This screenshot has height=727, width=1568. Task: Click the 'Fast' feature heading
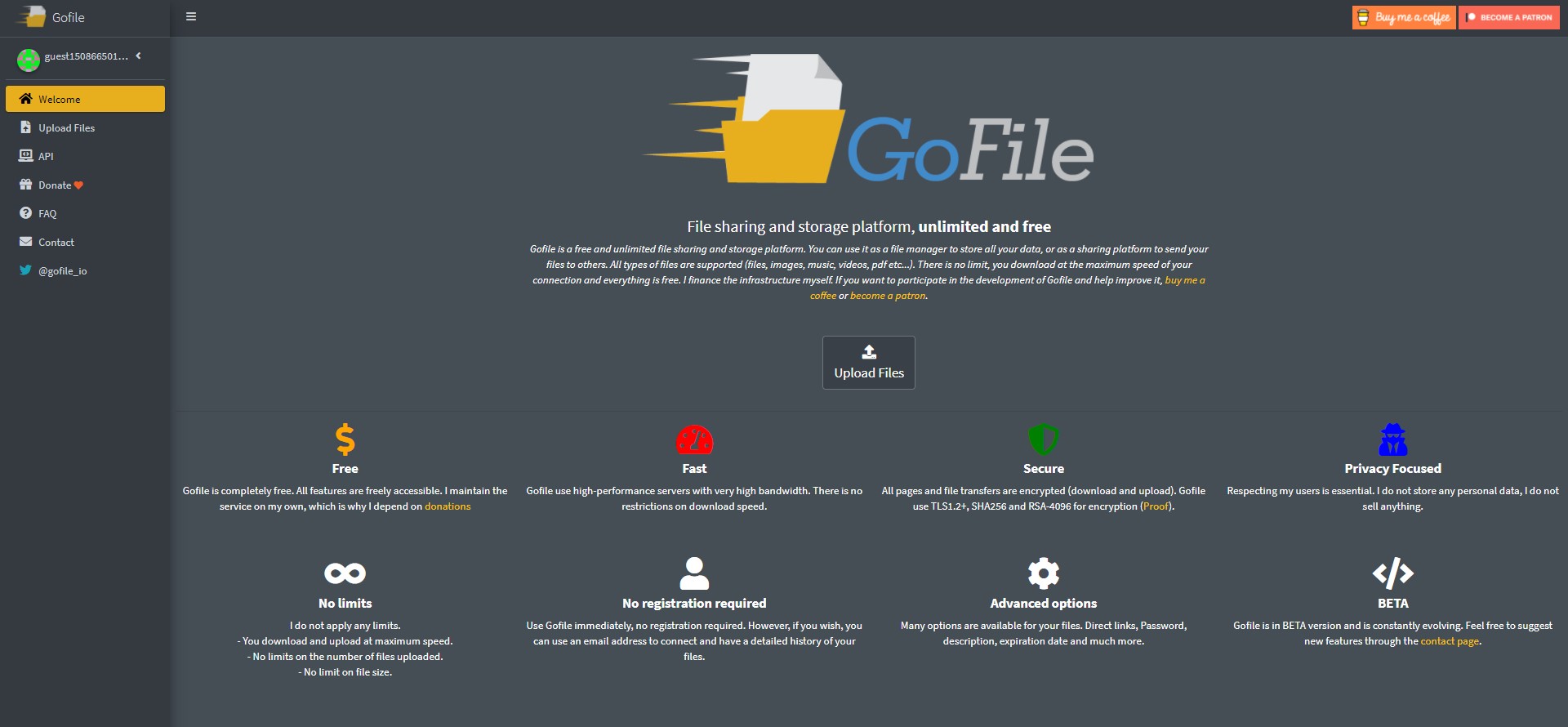click(694, 469)
